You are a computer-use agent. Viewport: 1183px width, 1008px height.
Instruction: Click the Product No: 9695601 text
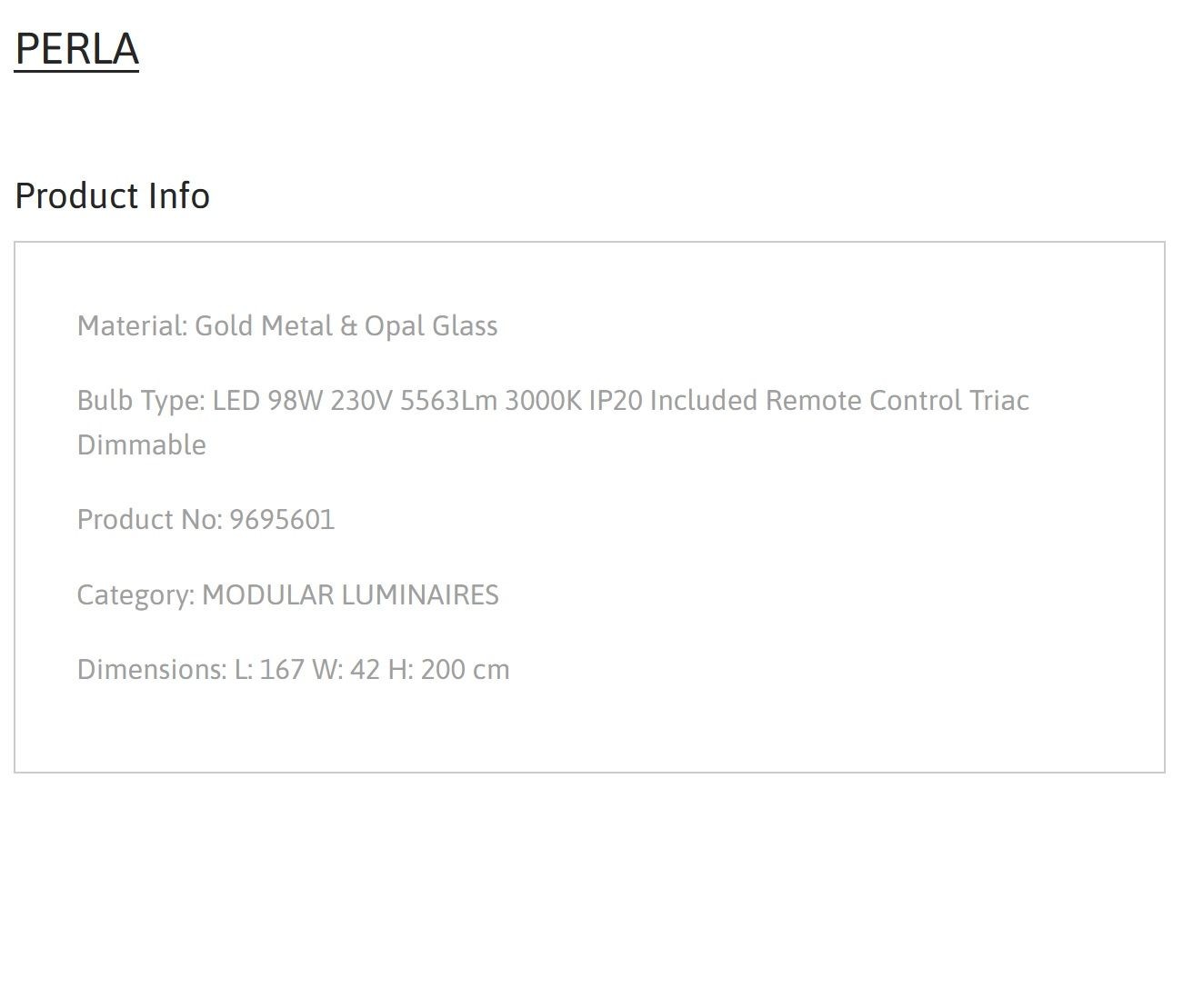coord(206,519)
